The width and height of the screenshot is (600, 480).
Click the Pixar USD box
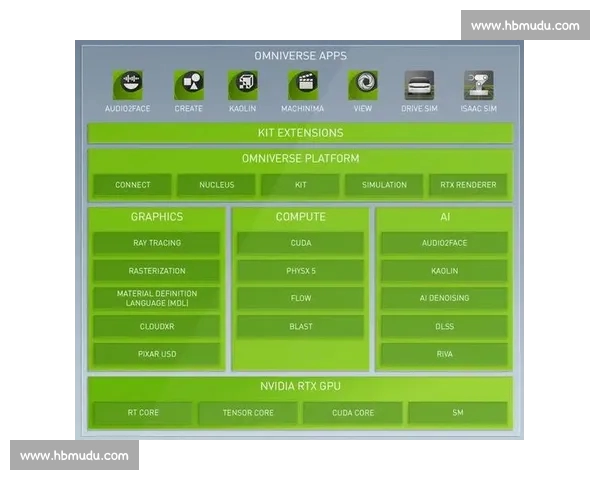[x=157, y=354]
